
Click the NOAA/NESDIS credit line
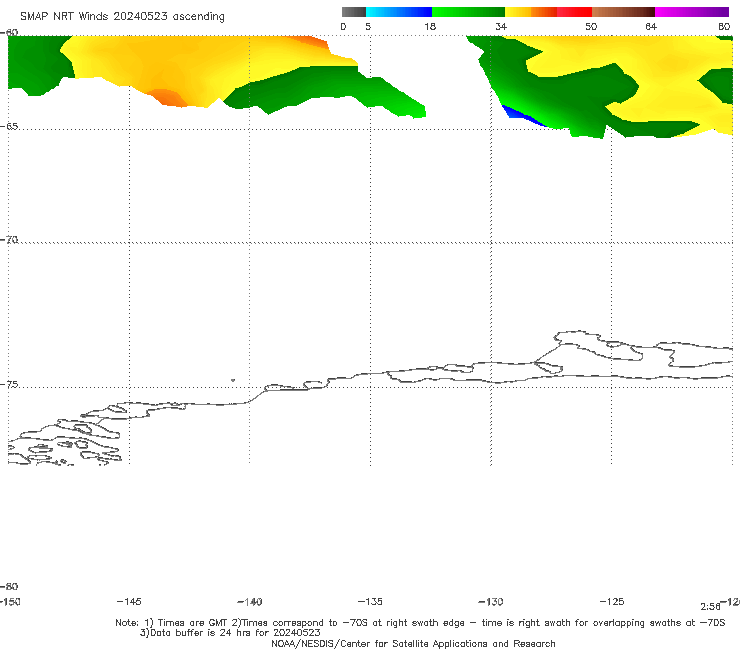(413, 644)
